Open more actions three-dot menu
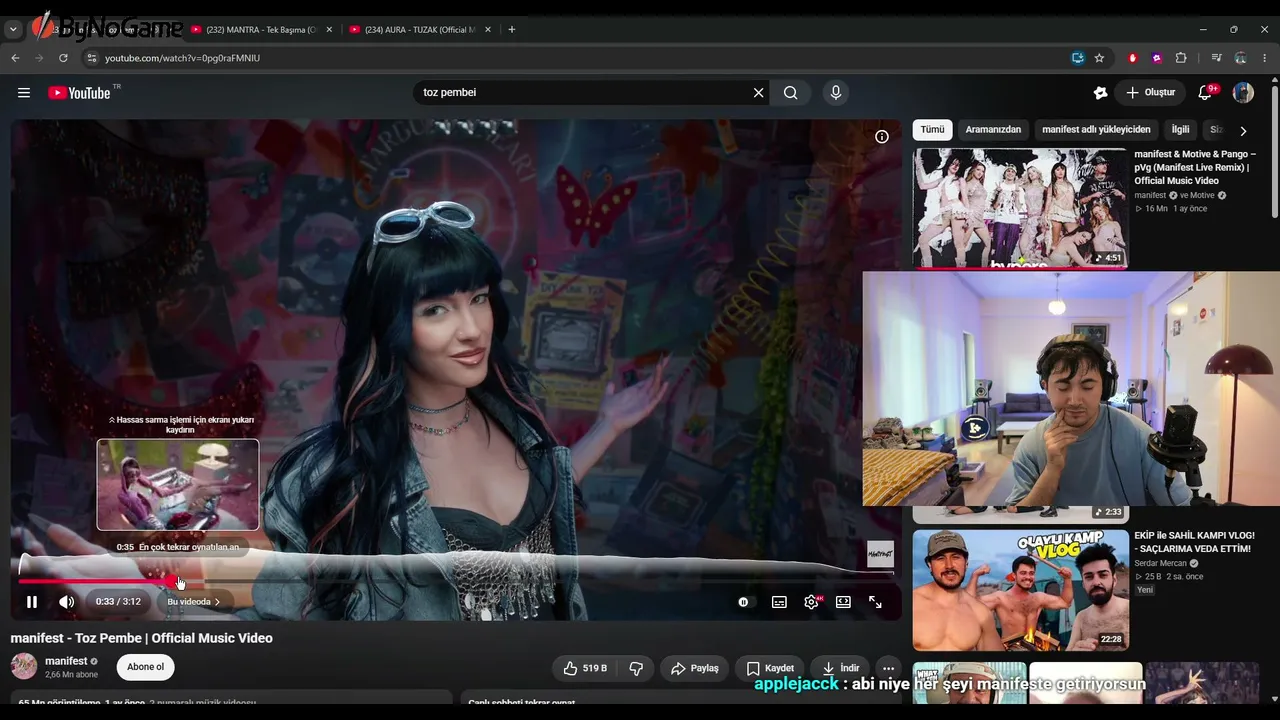The image size is (1280, 720). point(888,668)
